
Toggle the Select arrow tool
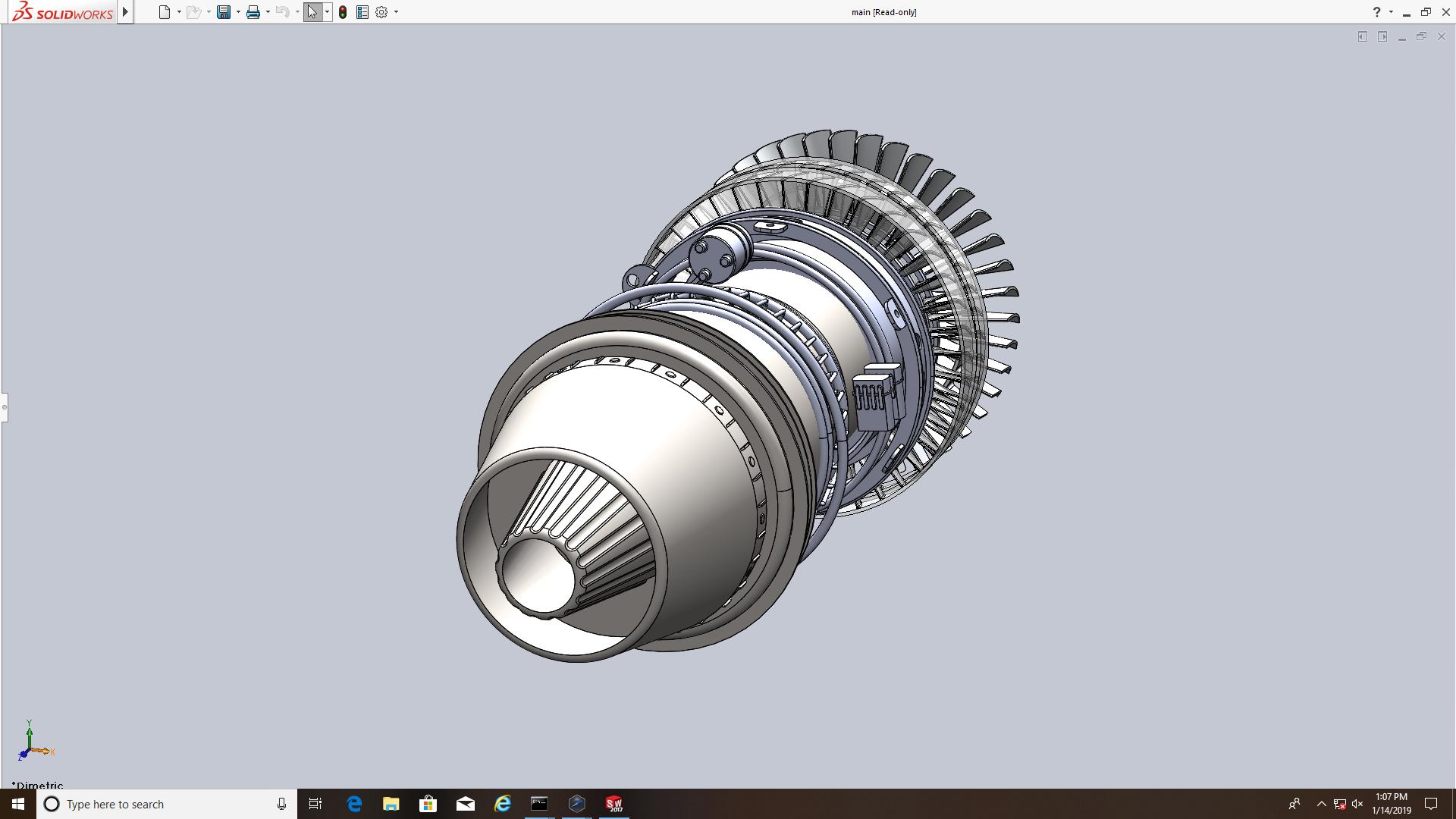312,12
